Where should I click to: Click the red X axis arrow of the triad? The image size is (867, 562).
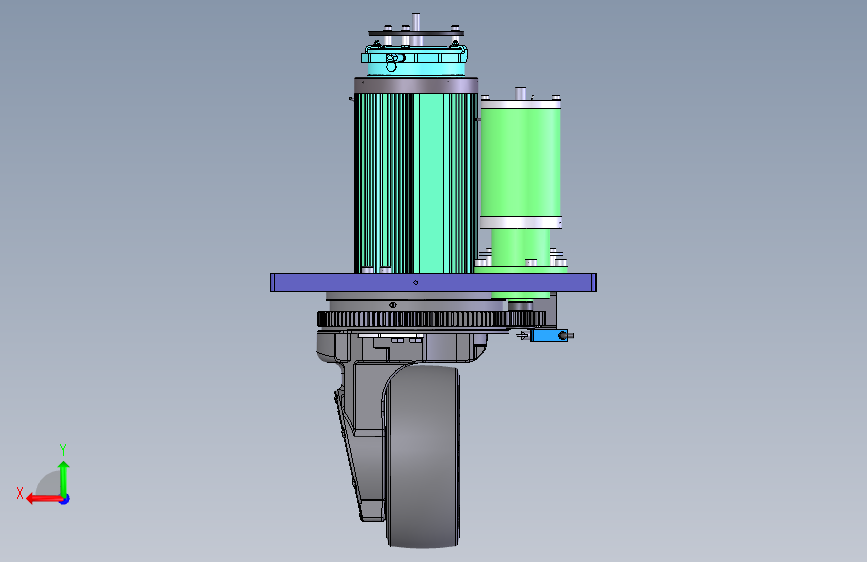tap(43, 499)
